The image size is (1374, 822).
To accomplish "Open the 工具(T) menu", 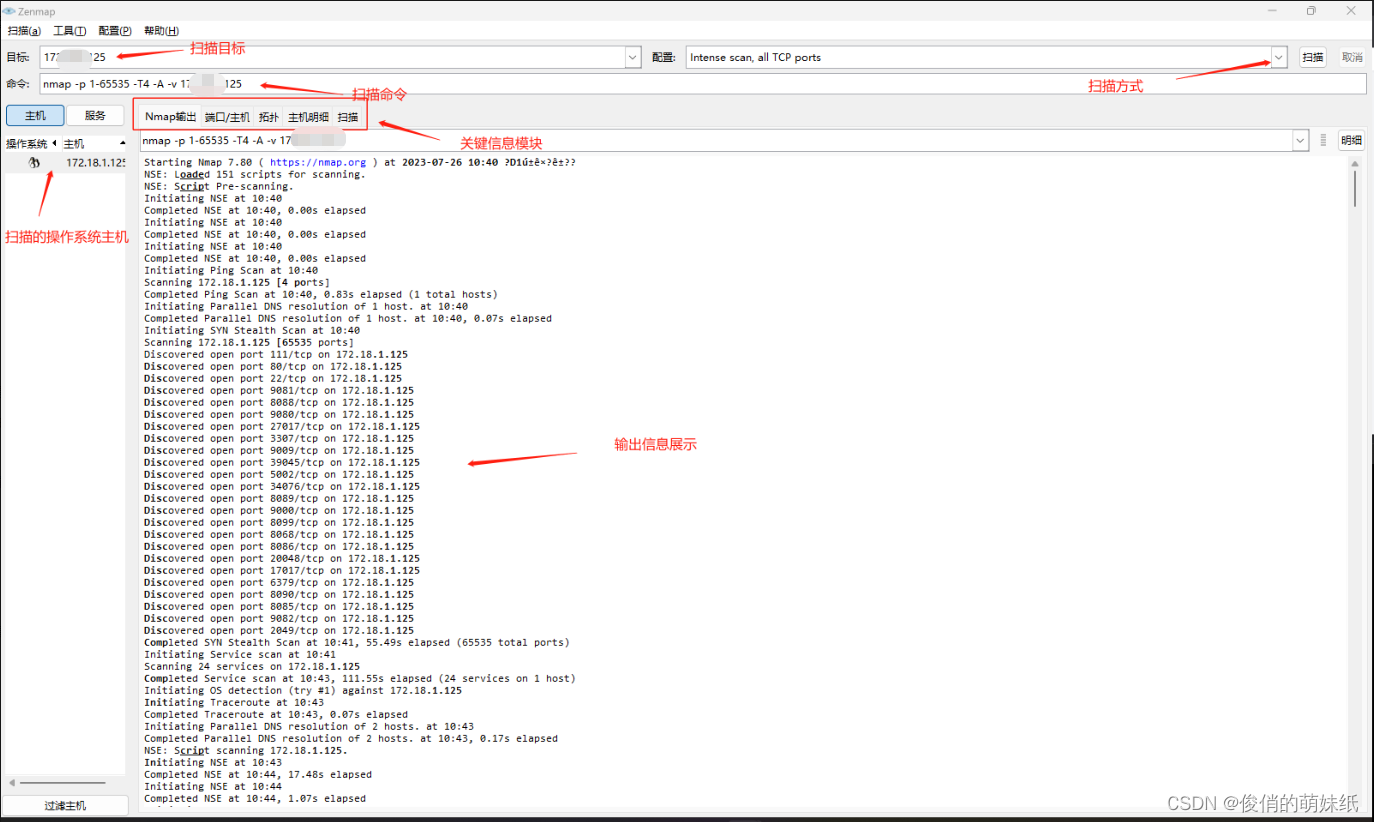I will pyautogui.click(x=70, y=31).
